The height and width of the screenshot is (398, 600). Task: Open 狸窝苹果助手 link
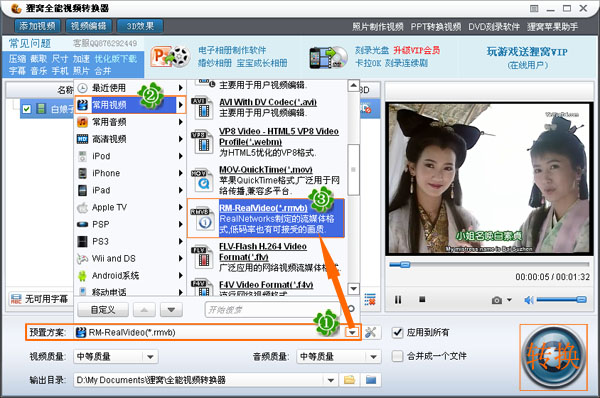coord(552,27)
